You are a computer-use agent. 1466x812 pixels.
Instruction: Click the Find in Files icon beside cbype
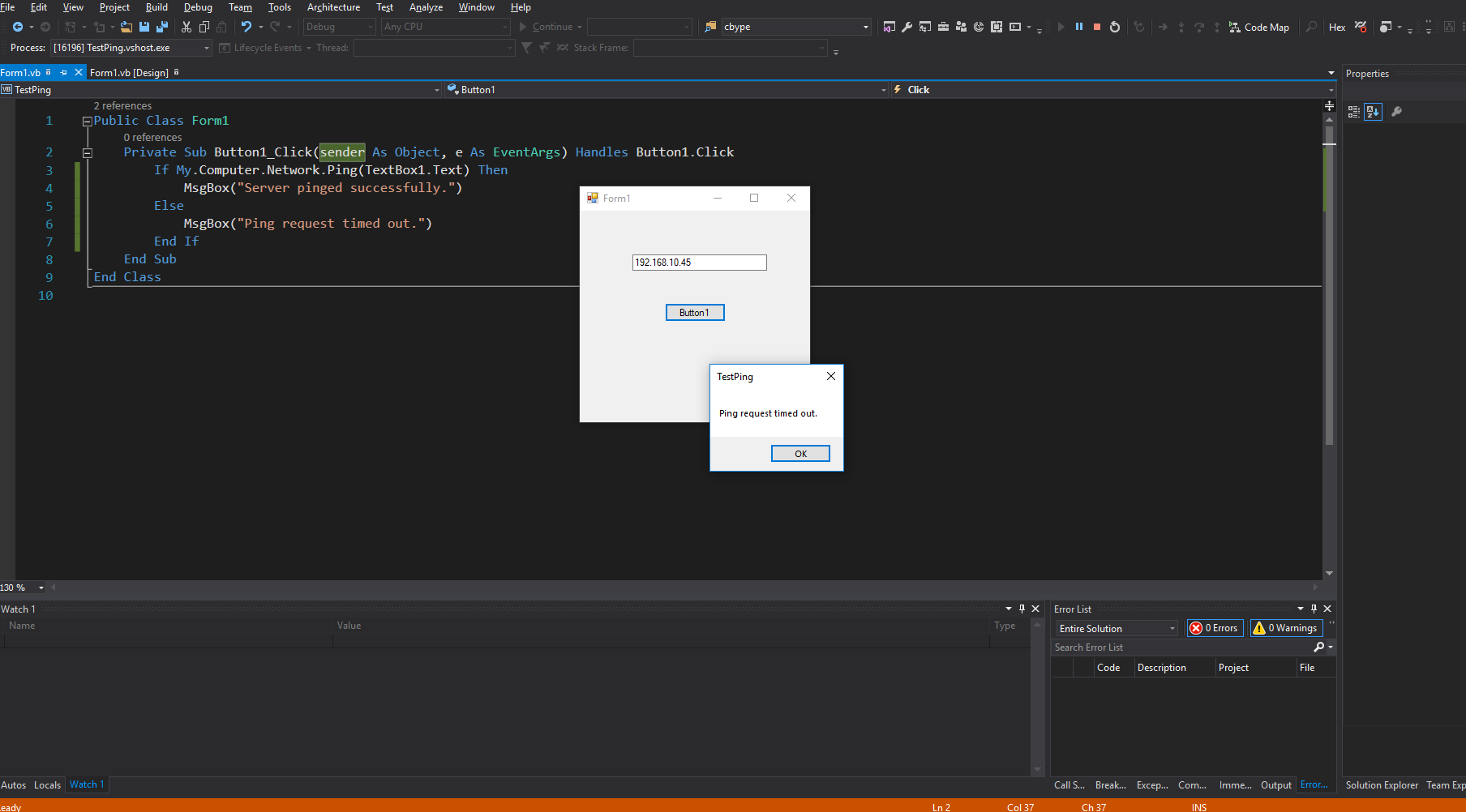[x=710, y=27]
